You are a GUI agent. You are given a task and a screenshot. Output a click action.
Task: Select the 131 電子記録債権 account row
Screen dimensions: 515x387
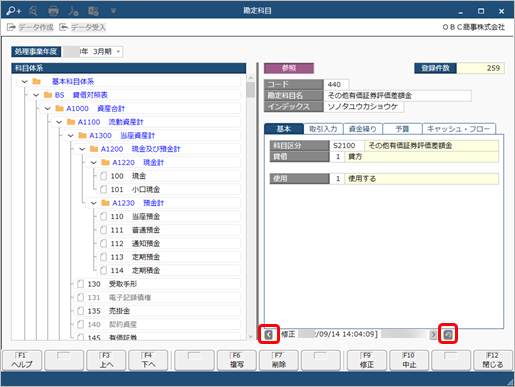click(x=157, y=298)
